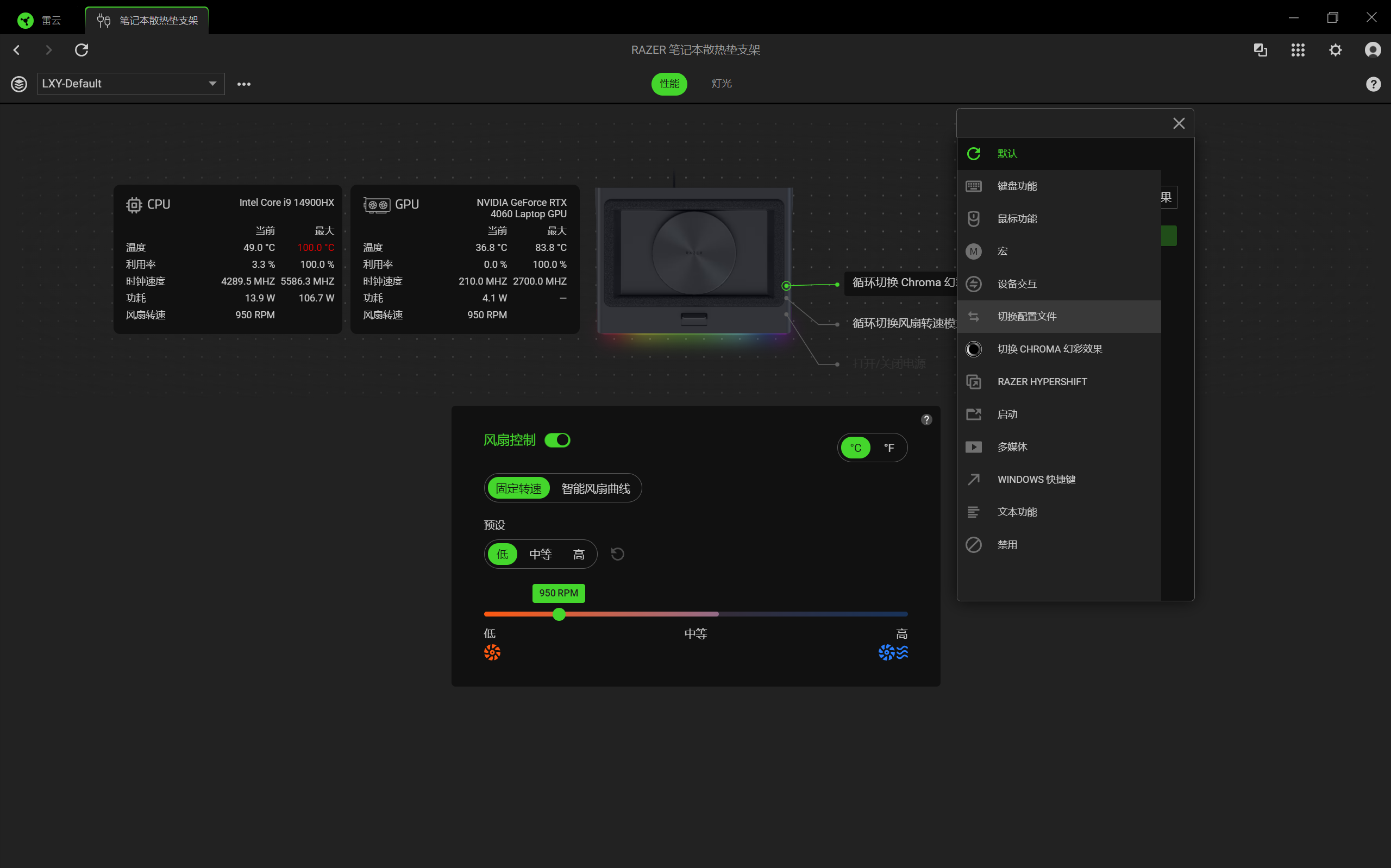
Task: Switch temperature unit to °F
Action: pos(889,448)
